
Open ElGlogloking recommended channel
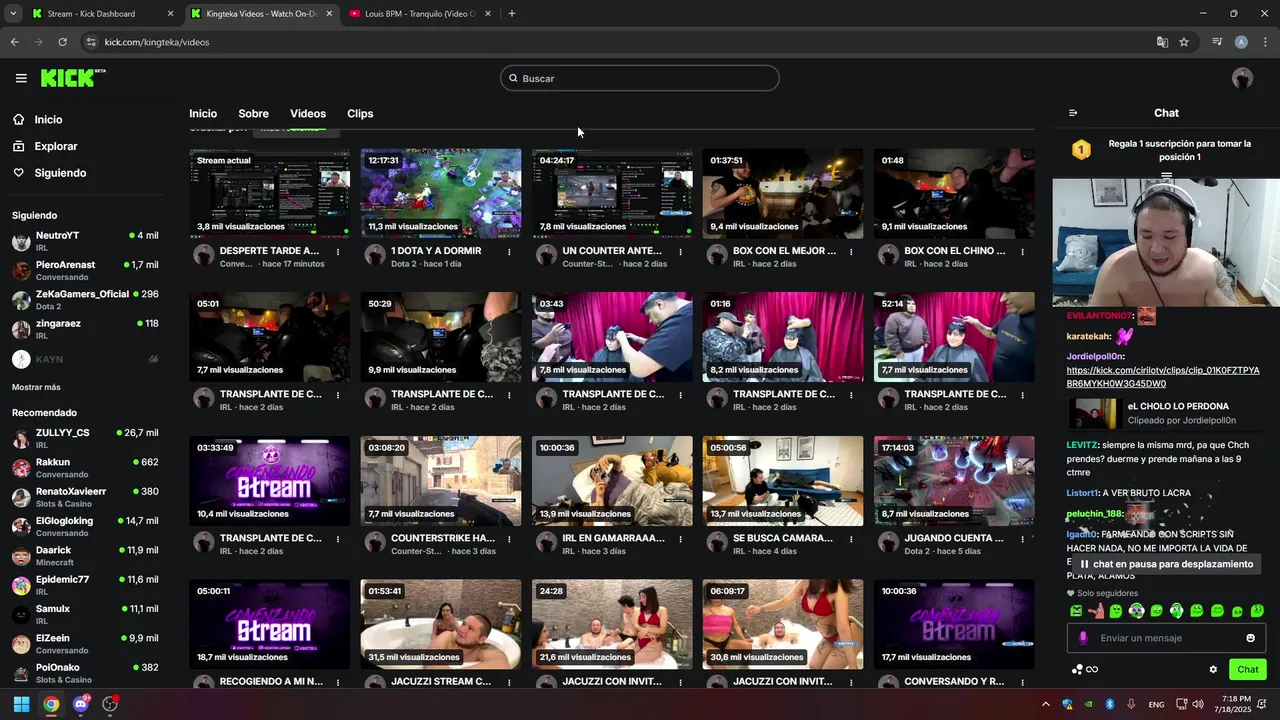coord(85,526)
